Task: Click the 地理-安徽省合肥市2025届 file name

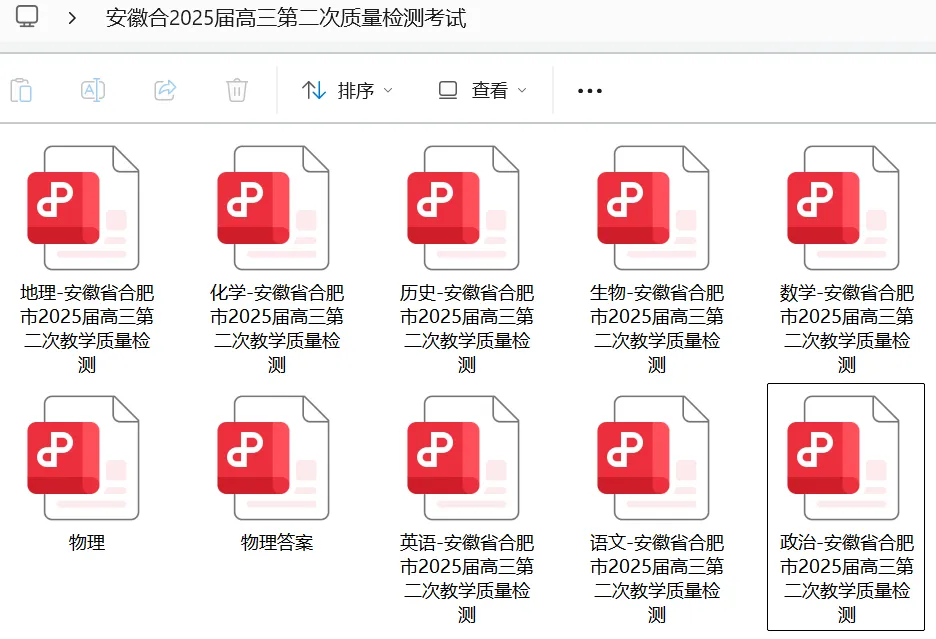Action: 87,328
